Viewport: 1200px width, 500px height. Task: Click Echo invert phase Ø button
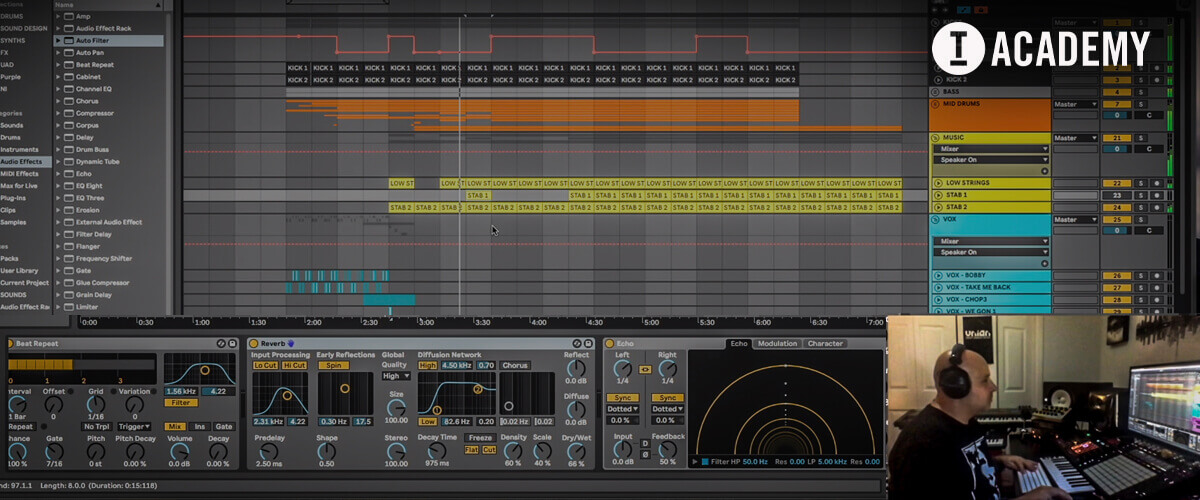point(645,454)
